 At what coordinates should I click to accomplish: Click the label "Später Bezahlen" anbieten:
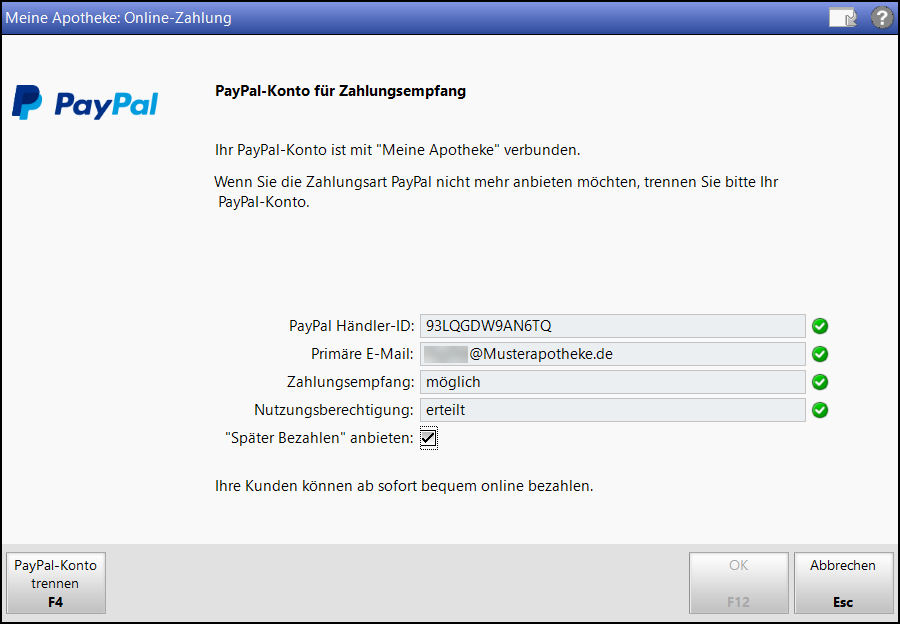tap(319, 438)
